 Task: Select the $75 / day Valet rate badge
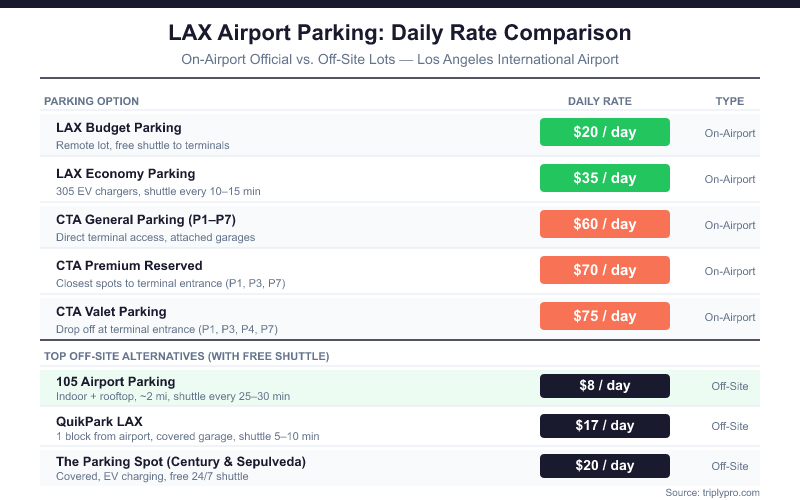click(x=604, y=316)
